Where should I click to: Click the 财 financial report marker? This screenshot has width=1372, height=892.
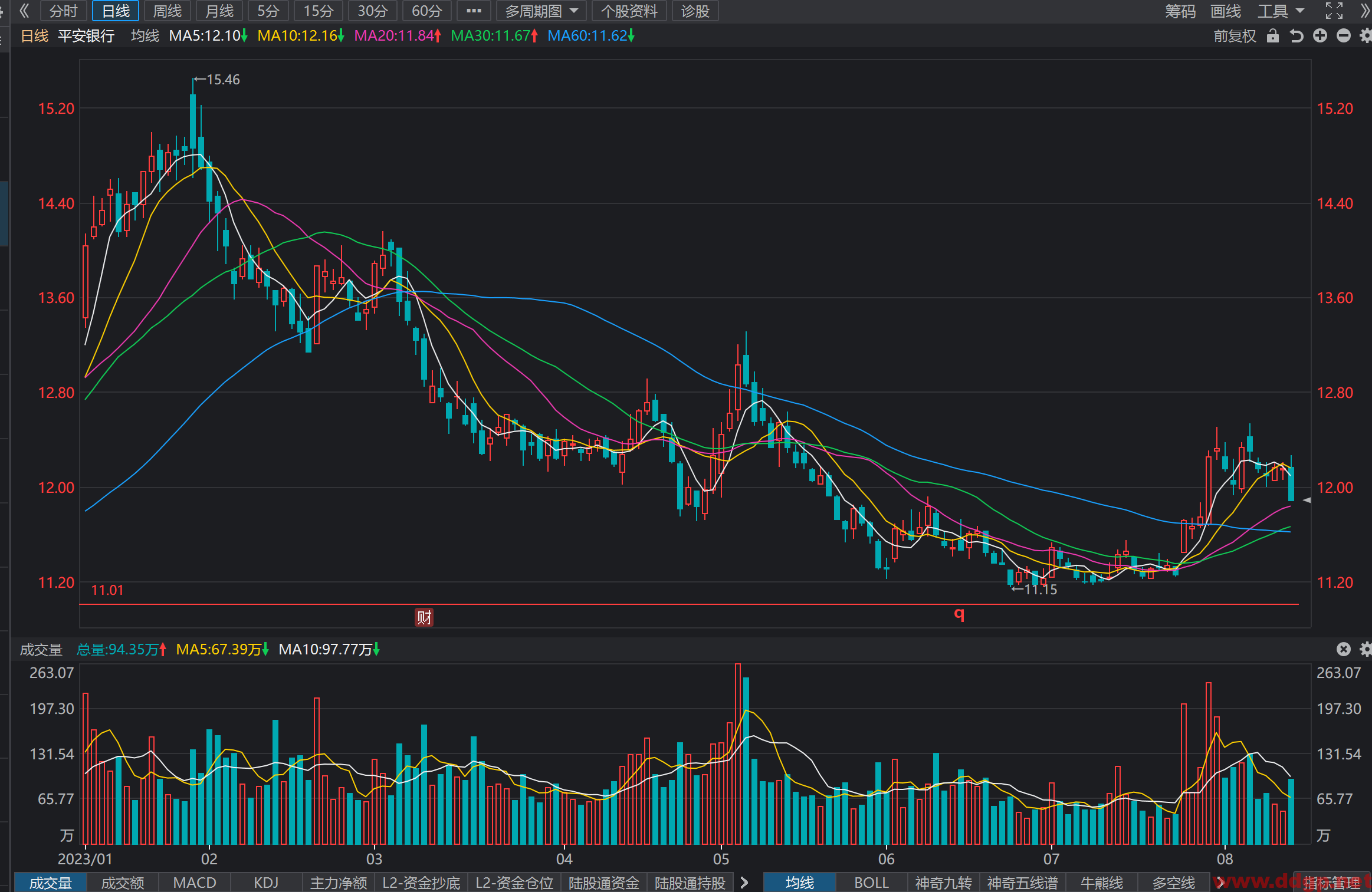[x=424, y=617]
